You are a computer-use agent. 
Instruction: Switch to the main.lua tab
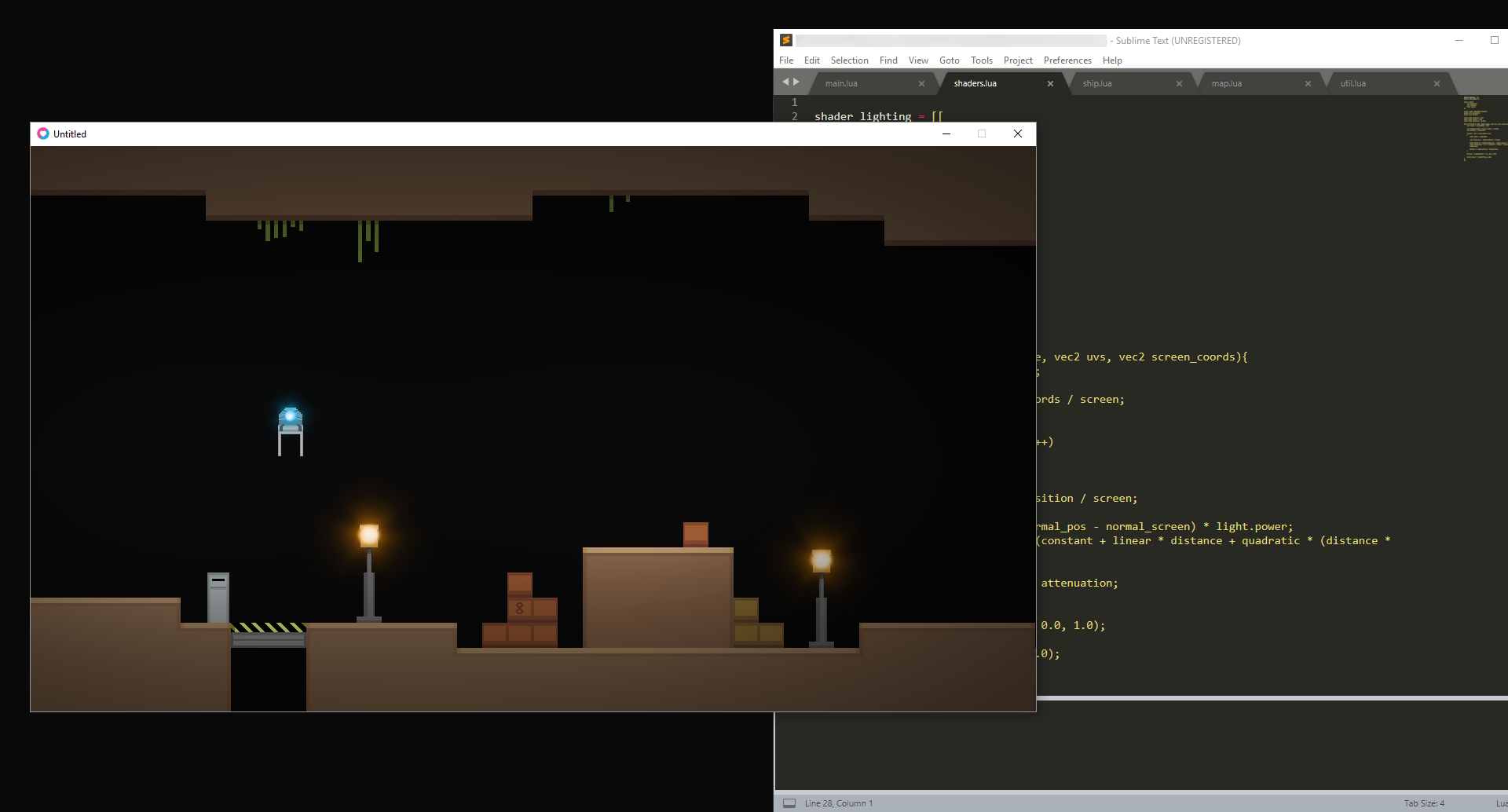click(841, 84)
